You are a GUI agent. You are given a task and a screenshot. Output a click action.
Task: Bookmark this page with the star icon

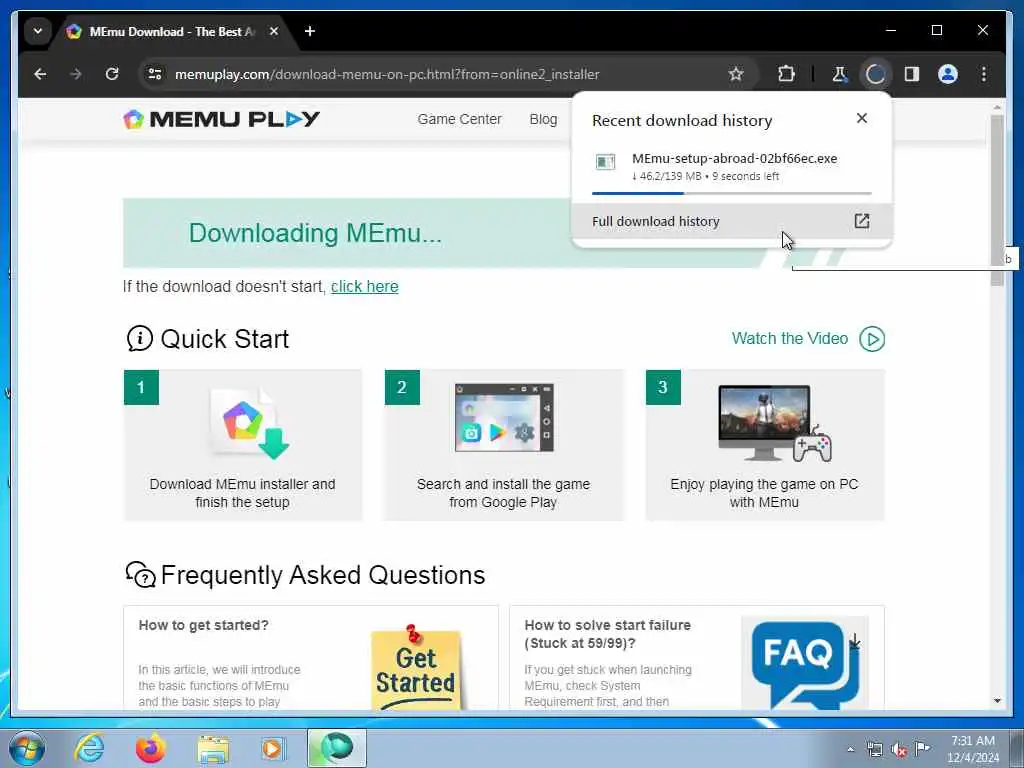click(736, 74)
